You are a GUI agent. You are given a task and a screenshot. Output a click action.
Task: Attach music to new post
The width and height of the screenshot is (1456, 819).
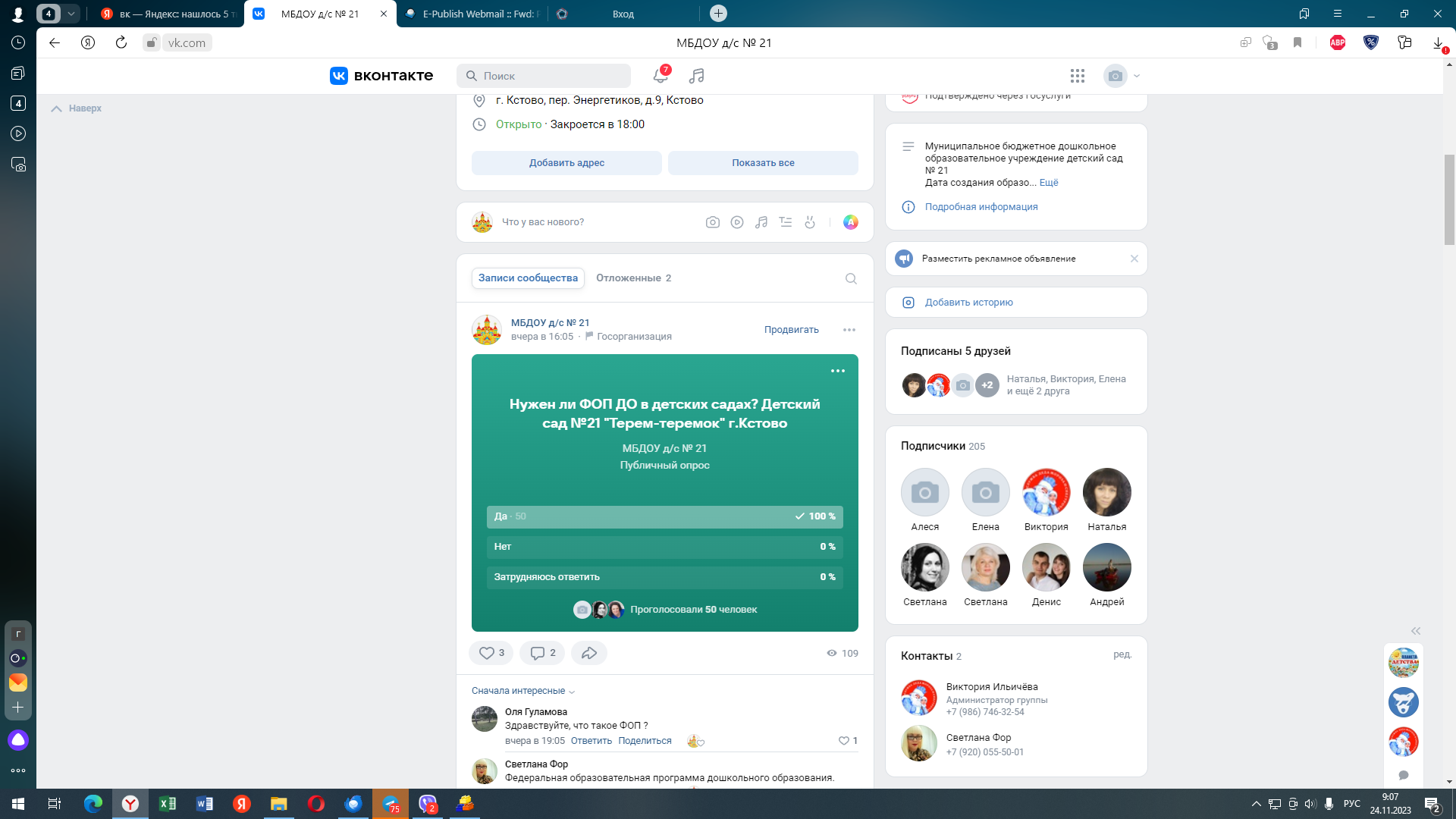coord(761,222)
